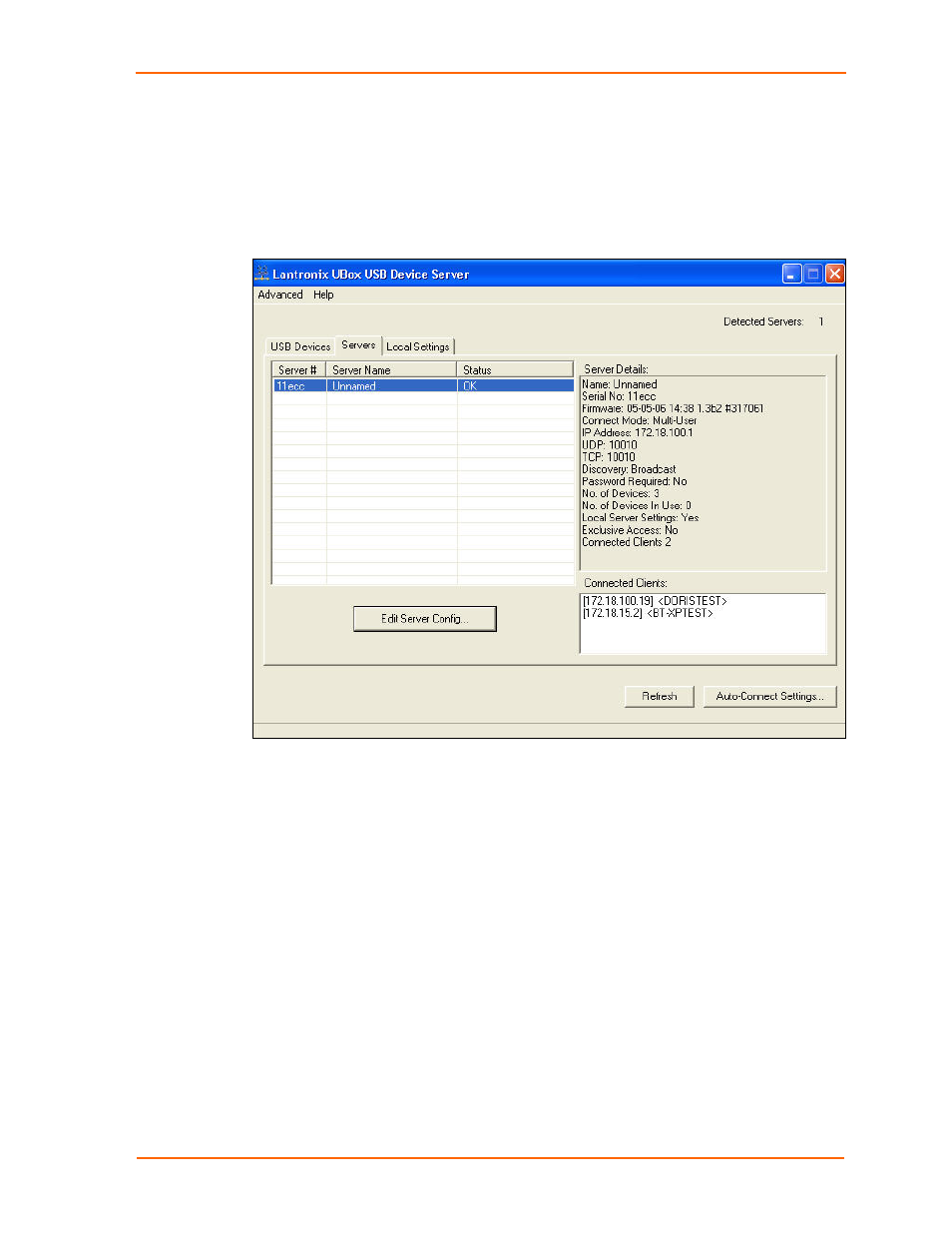952x1233 pixels.
Task: Select connected client BT-XPTEST entry
Action: coord(648,613)
